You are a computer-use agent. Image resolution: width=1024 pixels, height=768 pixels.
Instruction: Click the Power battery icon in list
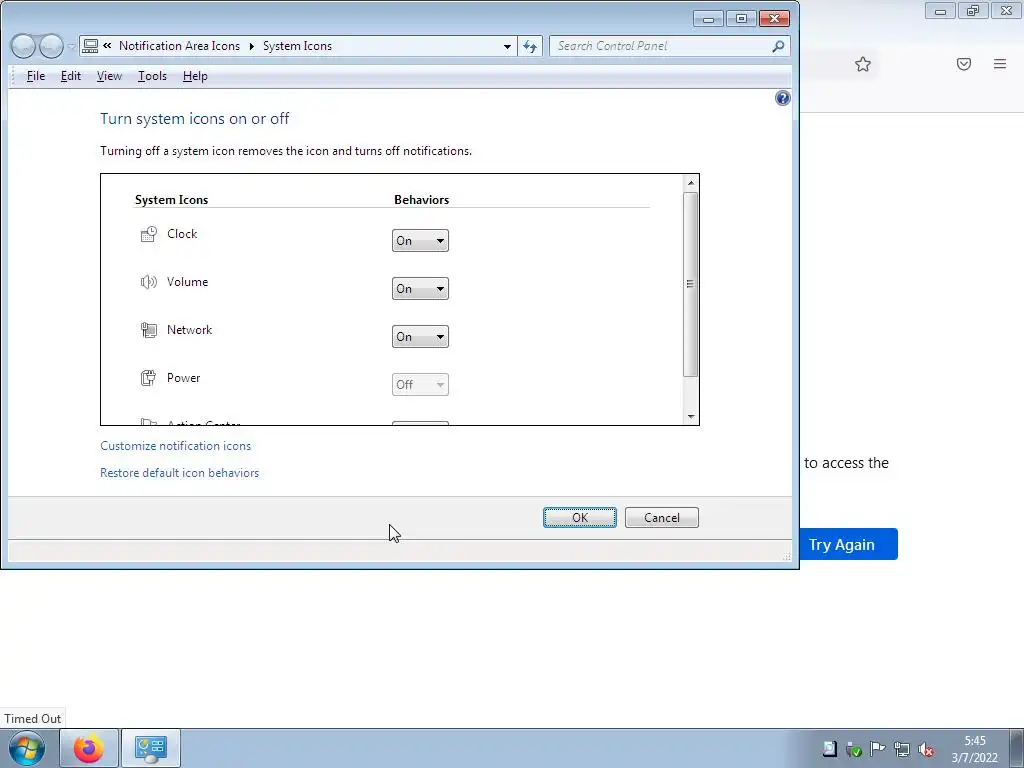(149, 377)
